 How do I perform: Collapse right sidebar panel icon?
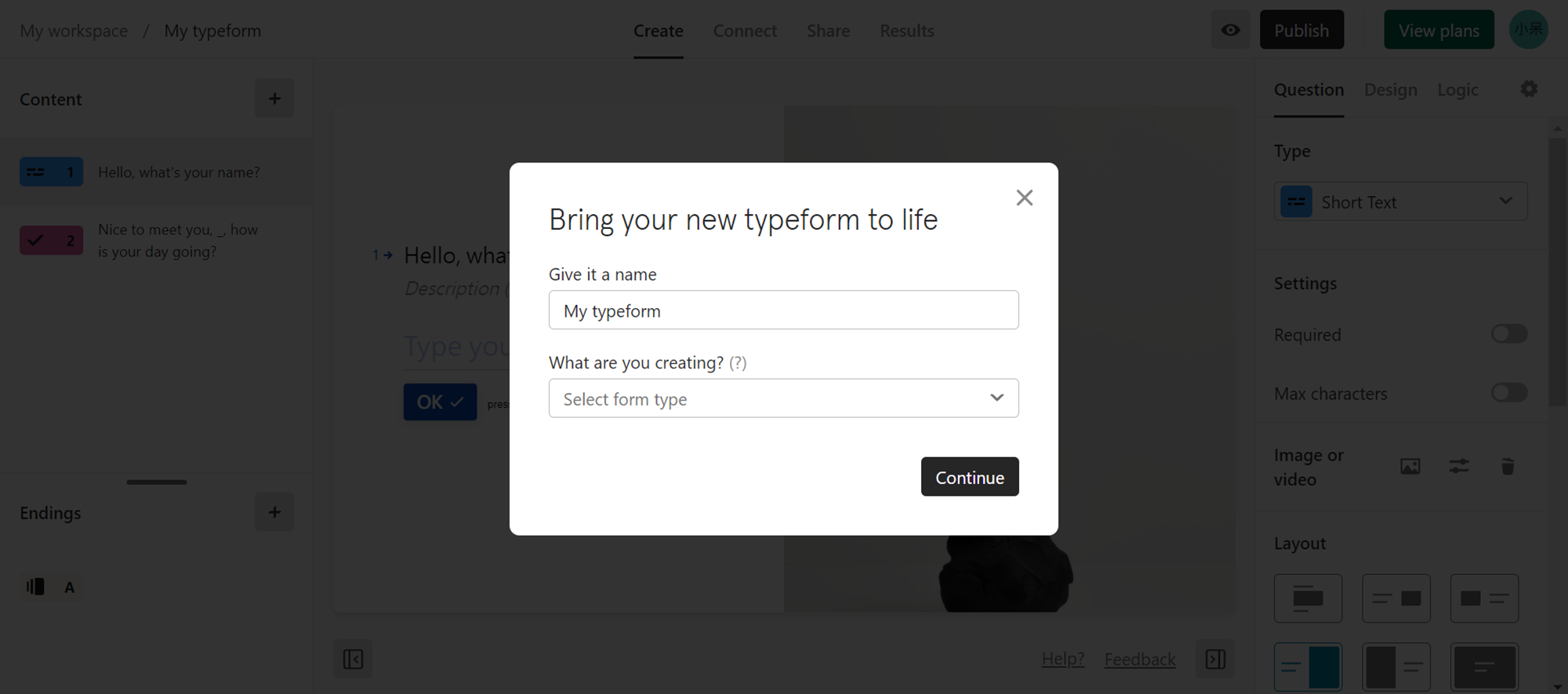tap(1215, 659)
